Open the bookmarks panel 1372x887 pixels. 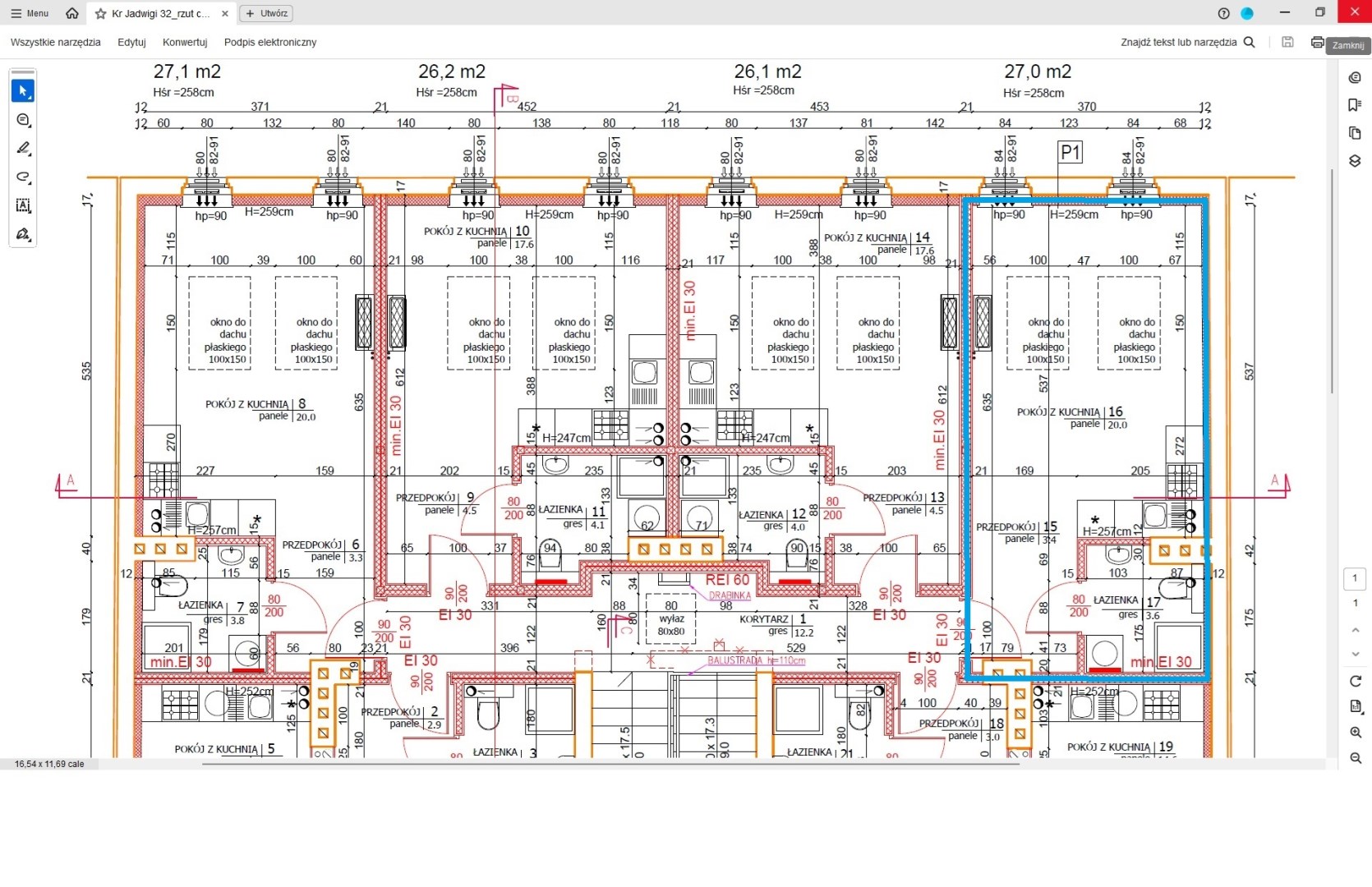click(1355, 105)
